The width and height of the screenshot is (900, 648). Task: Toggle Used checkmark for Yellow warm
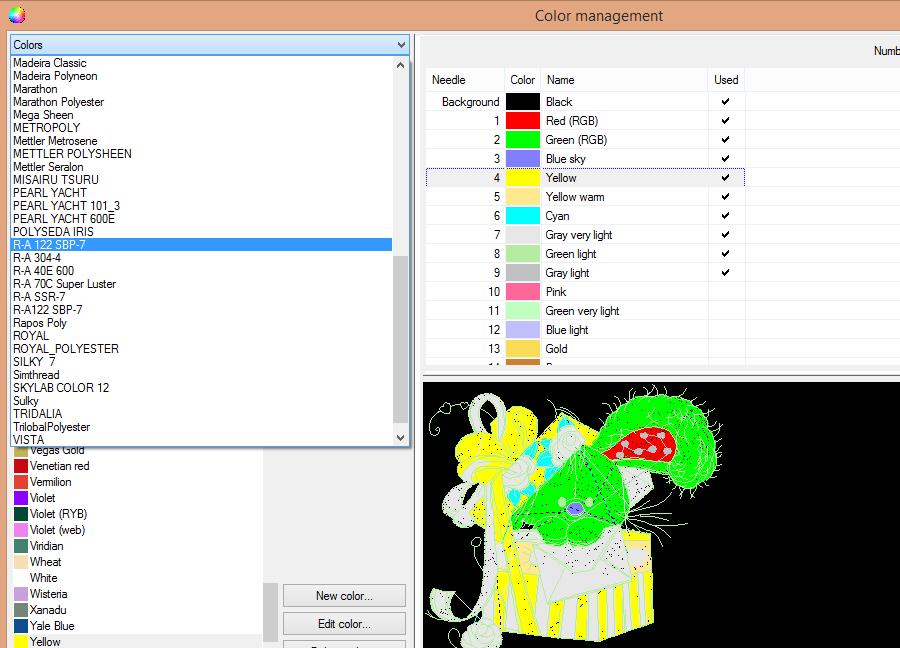click(726, 196)
